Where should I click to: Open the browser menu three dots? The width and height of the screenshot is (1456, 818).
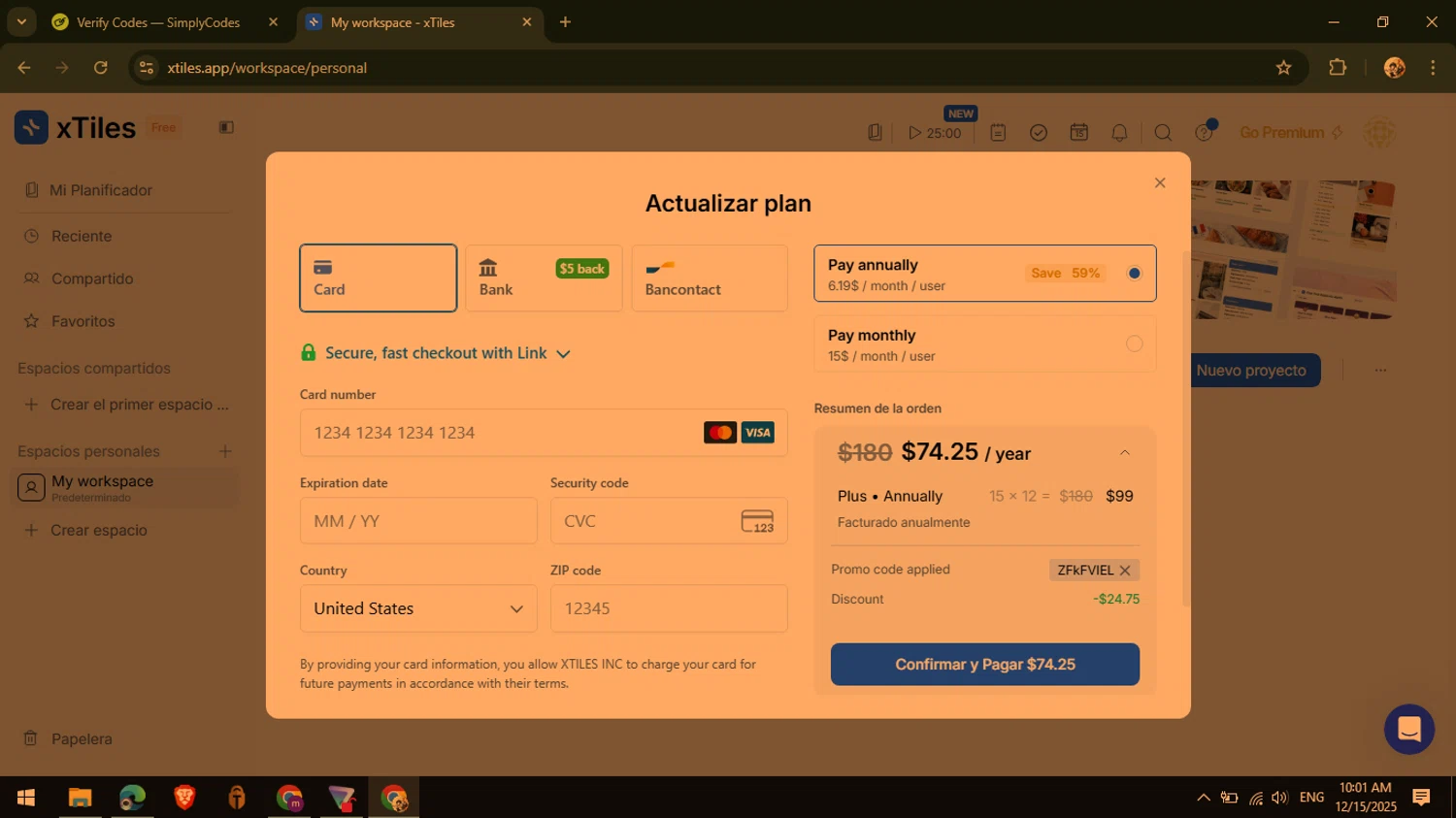pyautogui.click(x=1433, y=68)
